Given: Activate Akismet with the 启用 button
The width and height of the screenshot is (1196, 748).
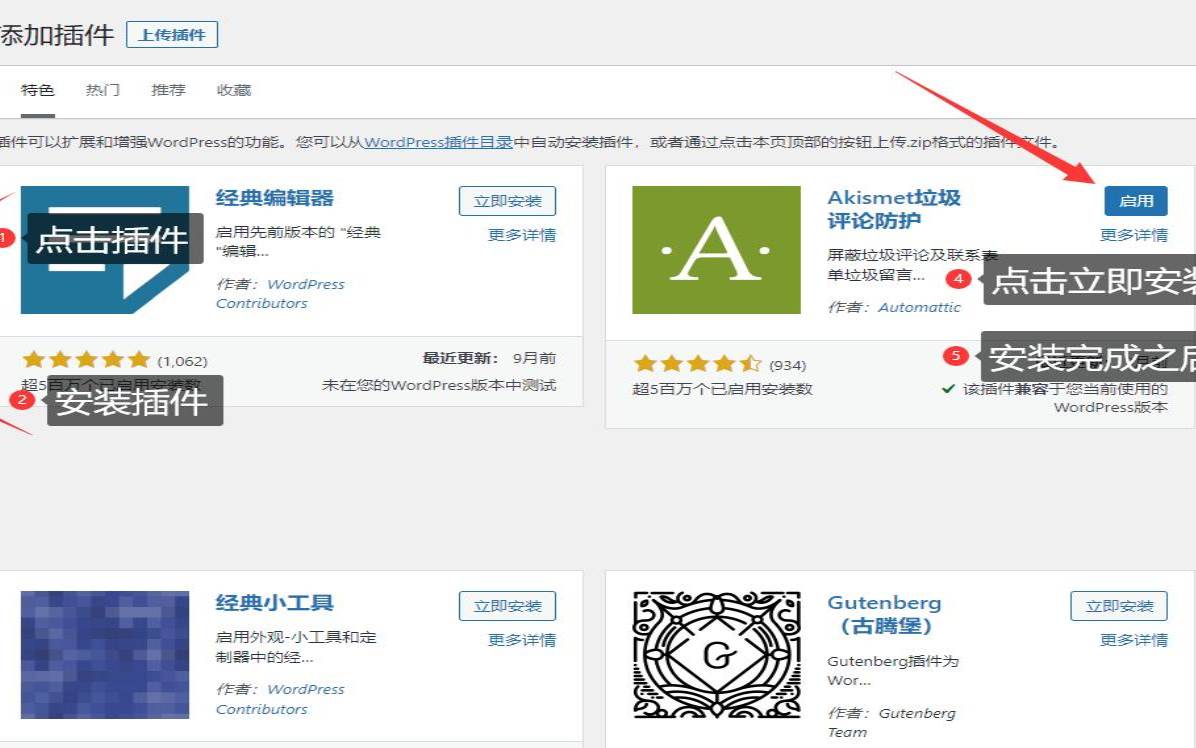Looking at the screenshot, I should [x=1136, y=201].
